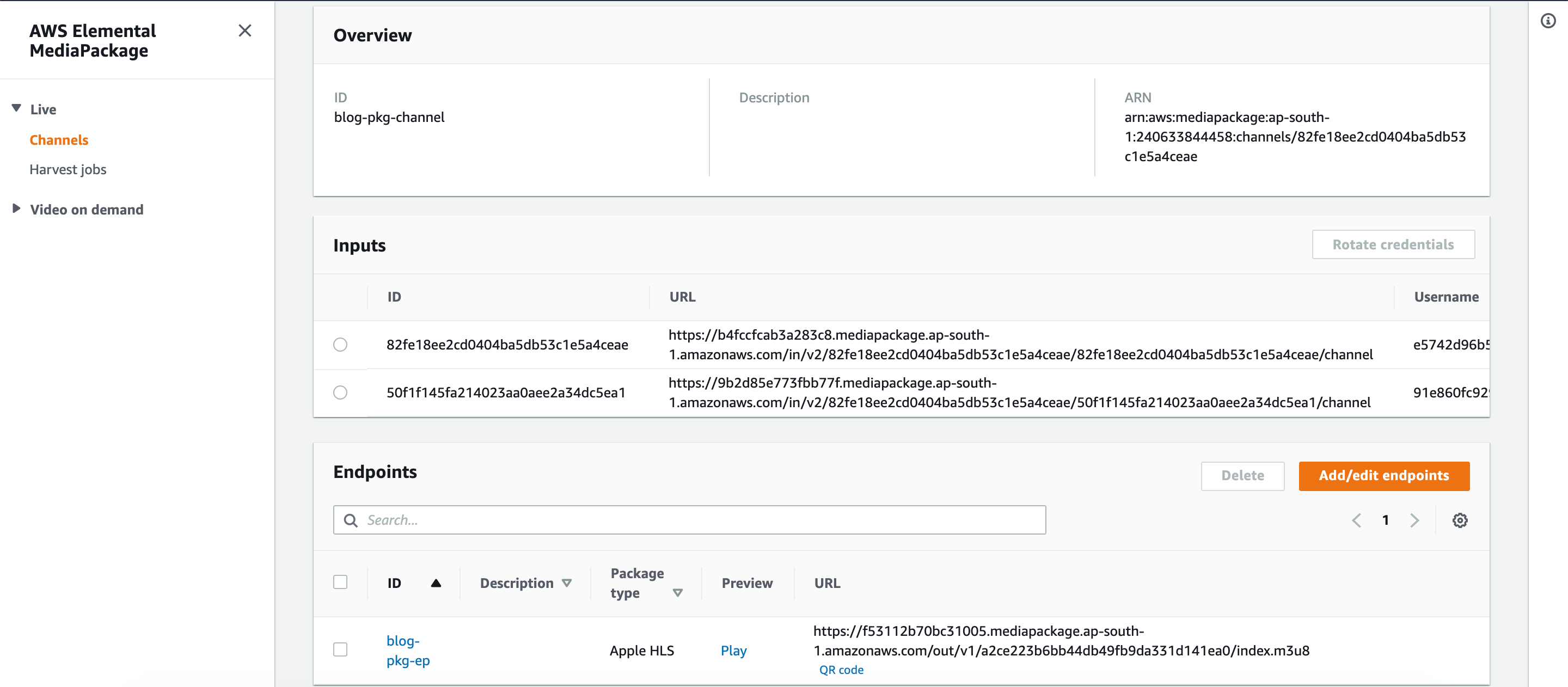This screenshot has height=687, width=1568.
Task: Click the username 91e860fc92 cell
Action: 1451,392
